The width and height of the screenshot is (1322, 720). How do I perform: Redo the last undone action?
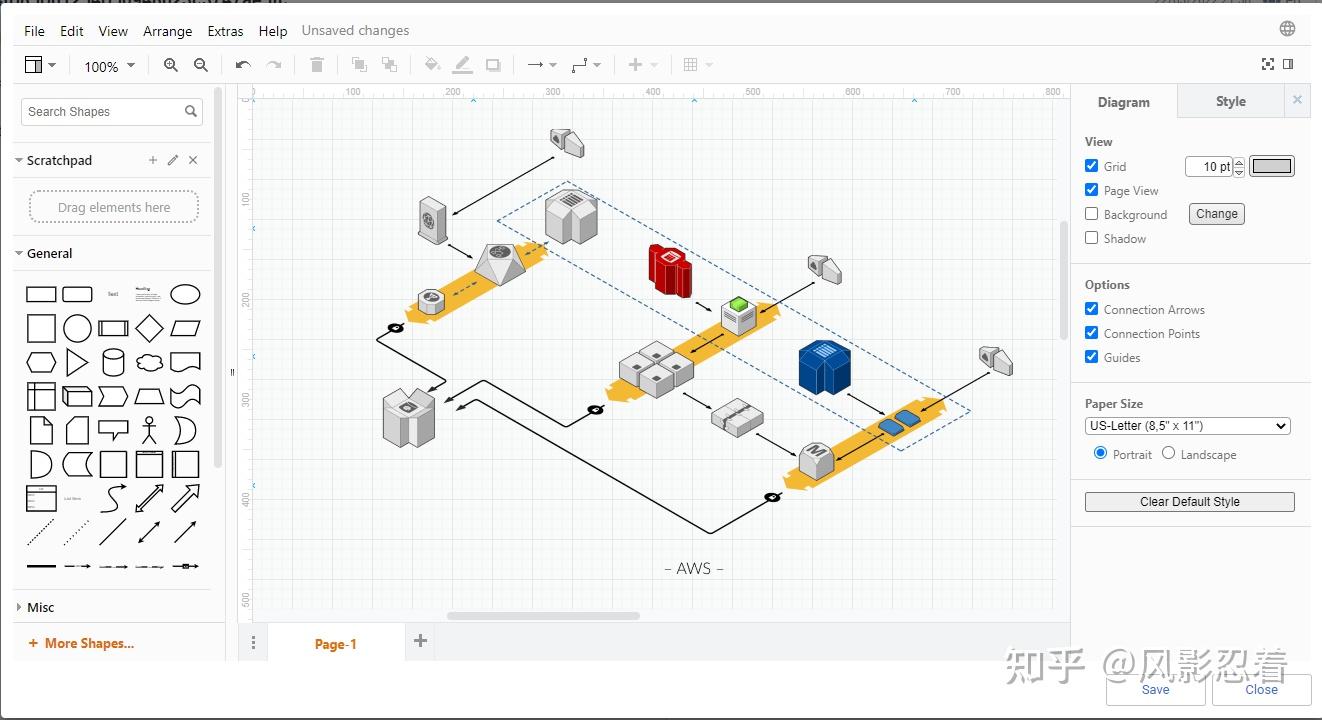(x=273, y=65)
